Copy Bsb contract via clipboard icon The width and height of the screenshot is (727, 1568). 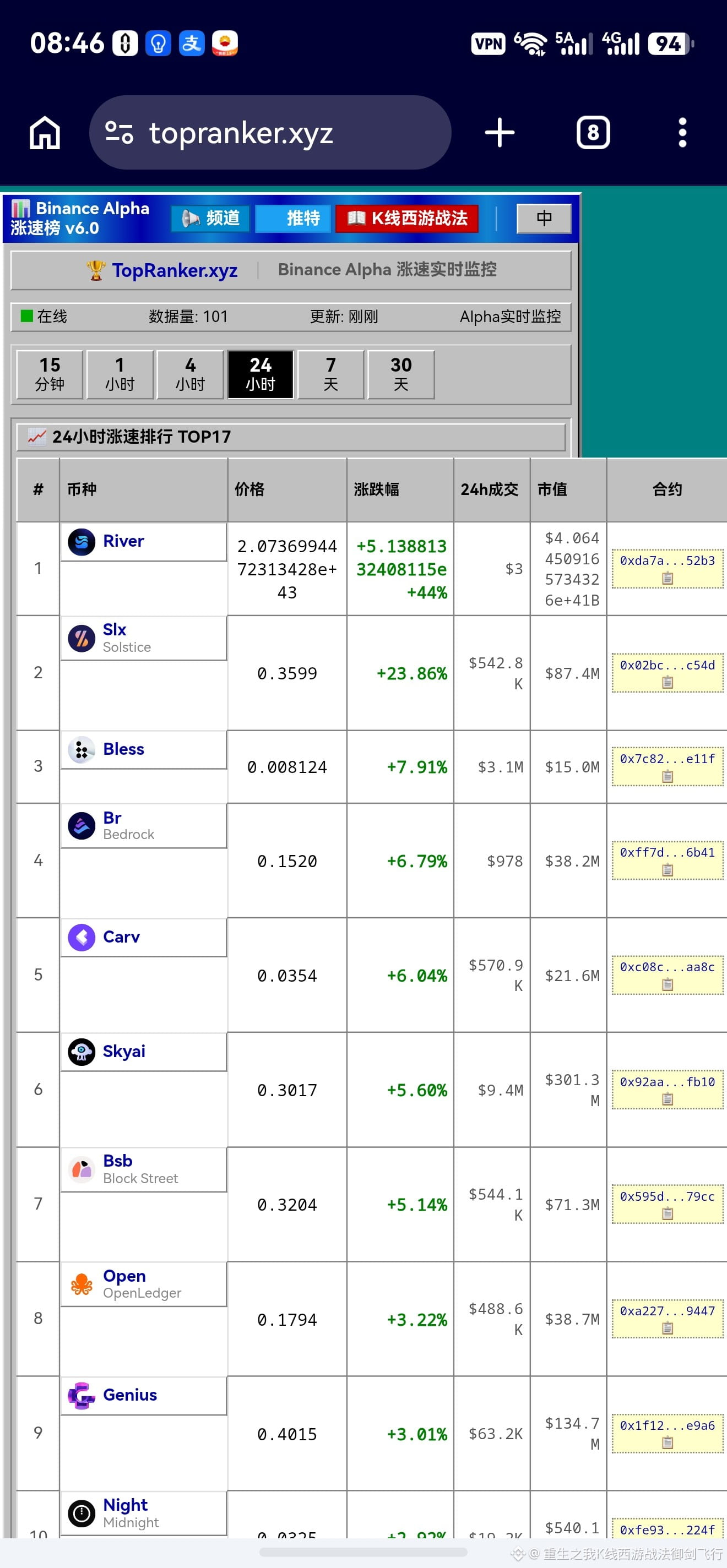tap(668, 1213)
